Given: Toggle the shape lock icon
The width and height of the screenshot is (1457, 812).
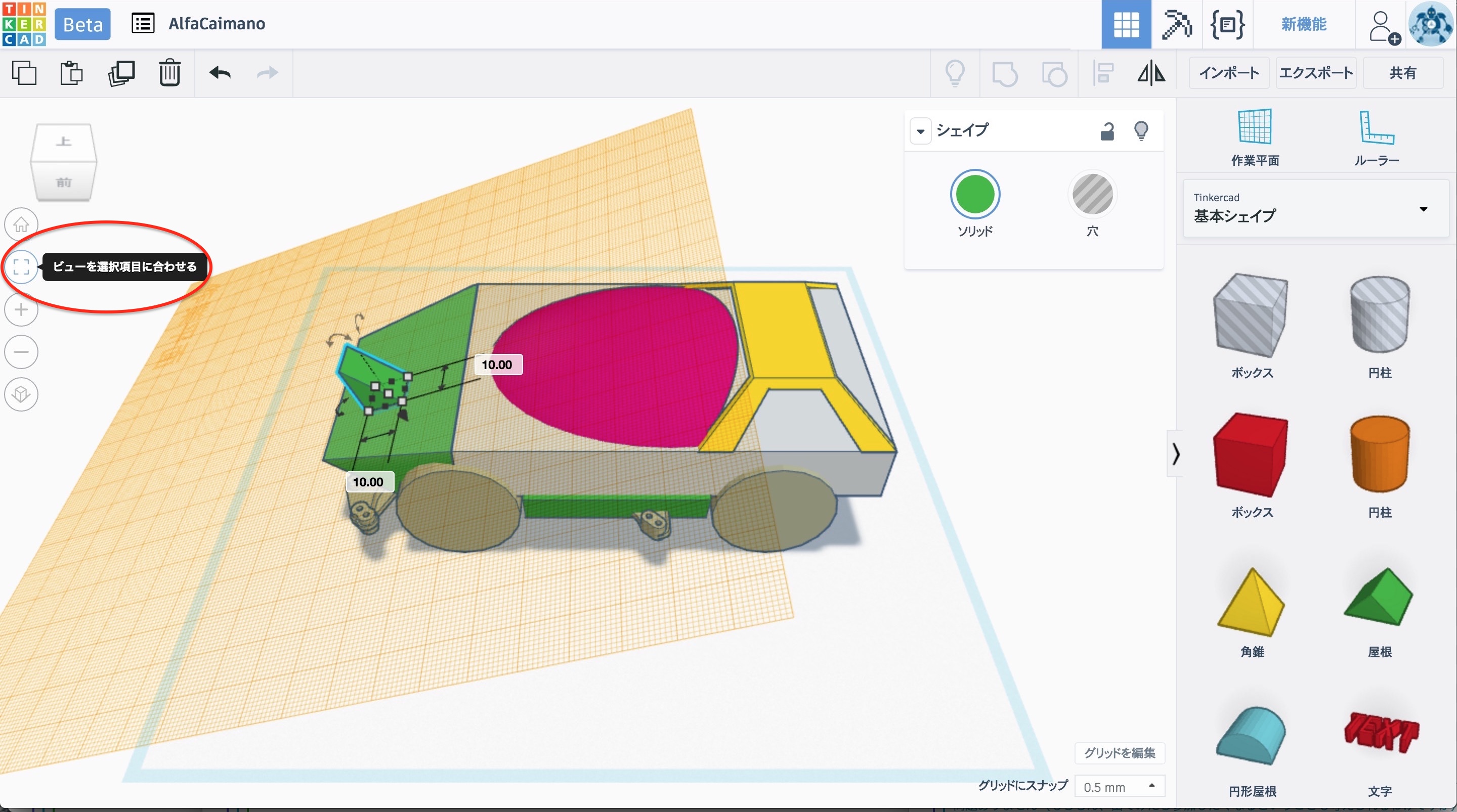Looking at the screenshot, I should pos(1107,131).
